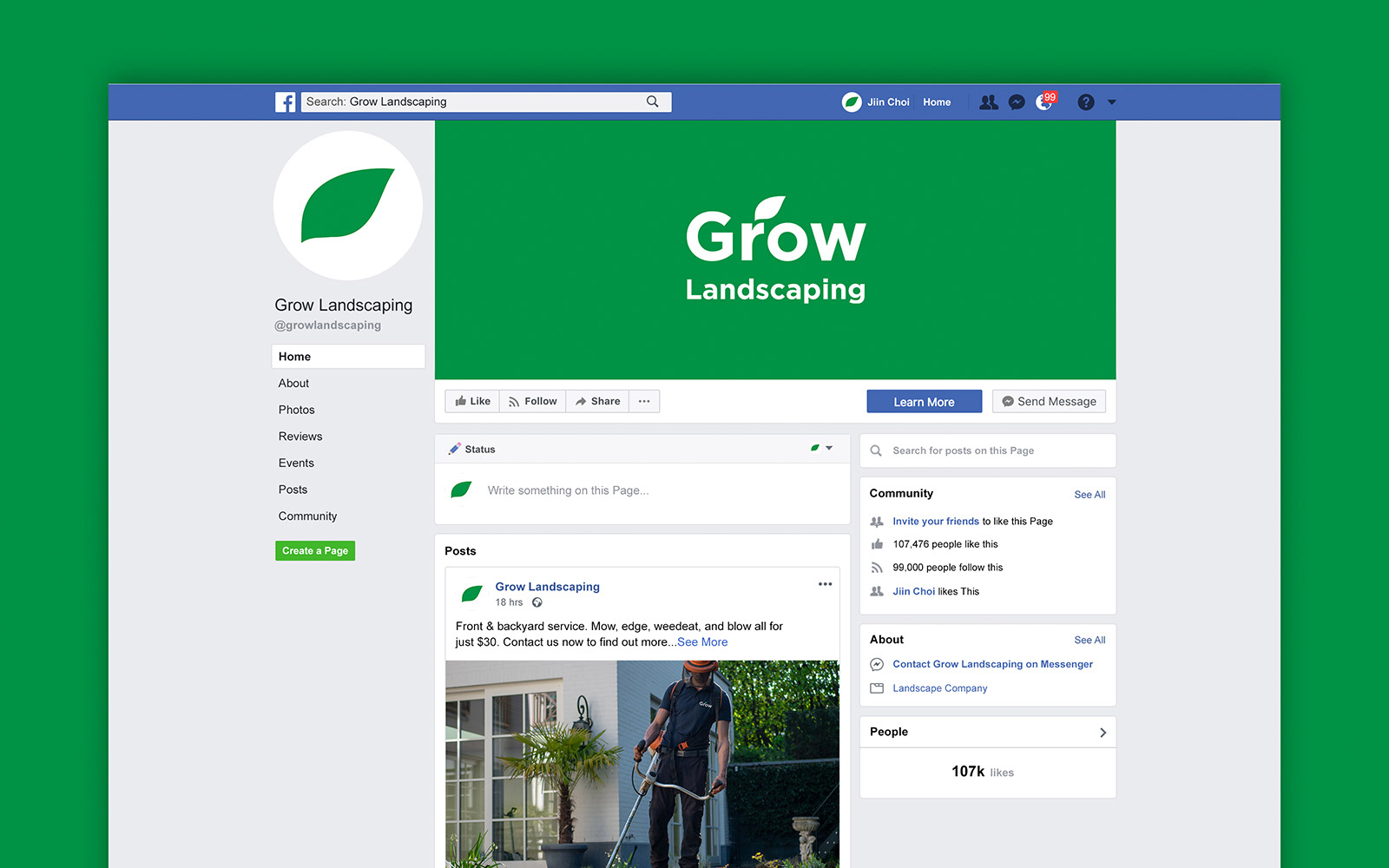1389x868 pixels.
Task: Open notifications globe with 99 badge
Action: [1046, 102]
